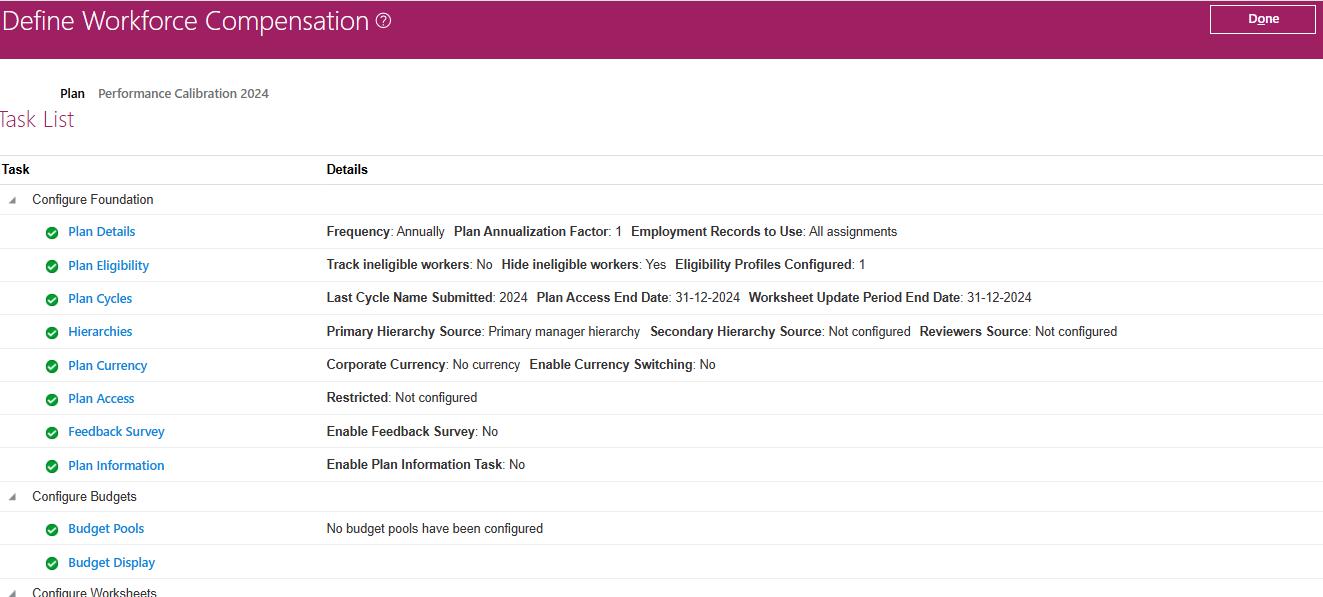Open the Plan Information task
This screenshot has width=1323, height=597.
[x=116, y=466]
